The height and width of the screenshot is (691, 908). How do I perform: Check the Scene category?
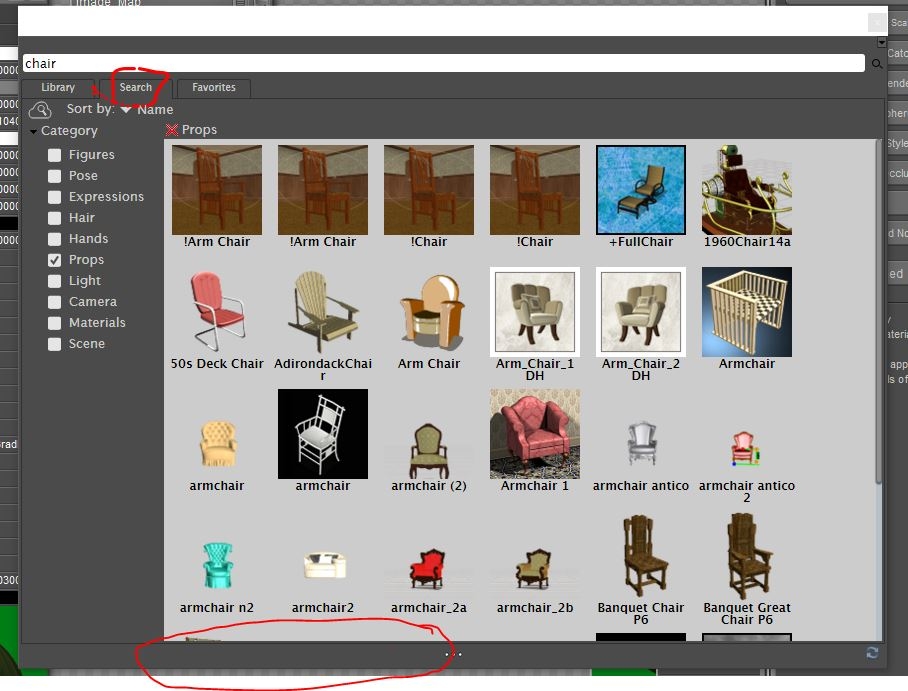[x=54, y=344]
